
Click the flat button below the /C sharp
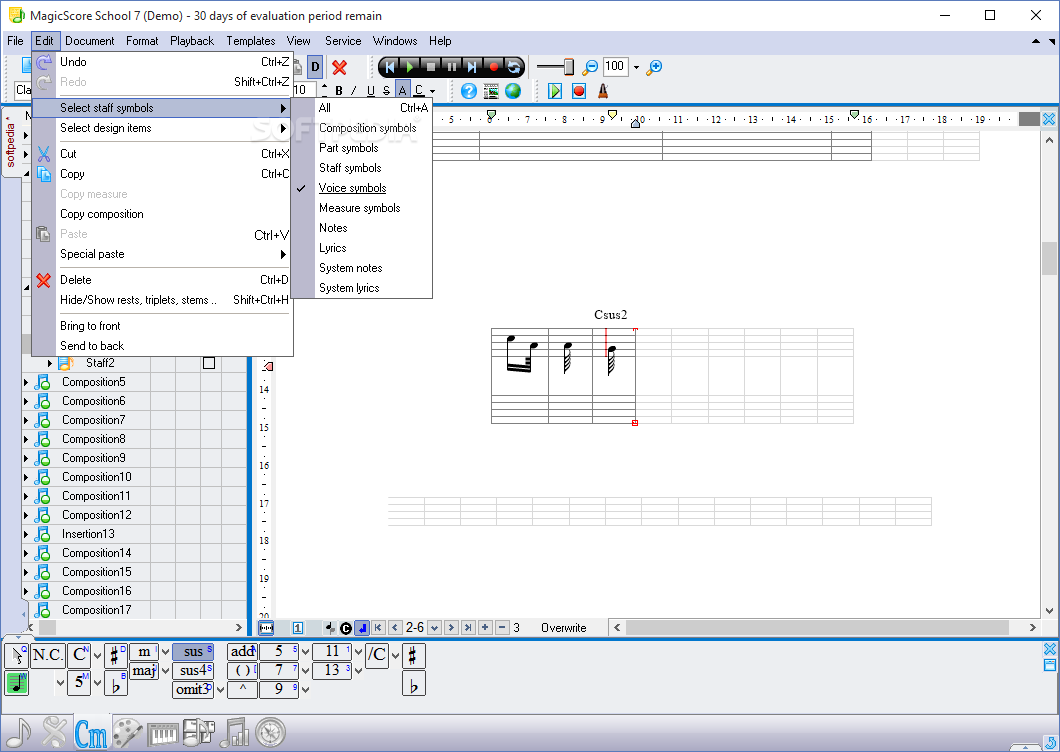pos(413,684)
